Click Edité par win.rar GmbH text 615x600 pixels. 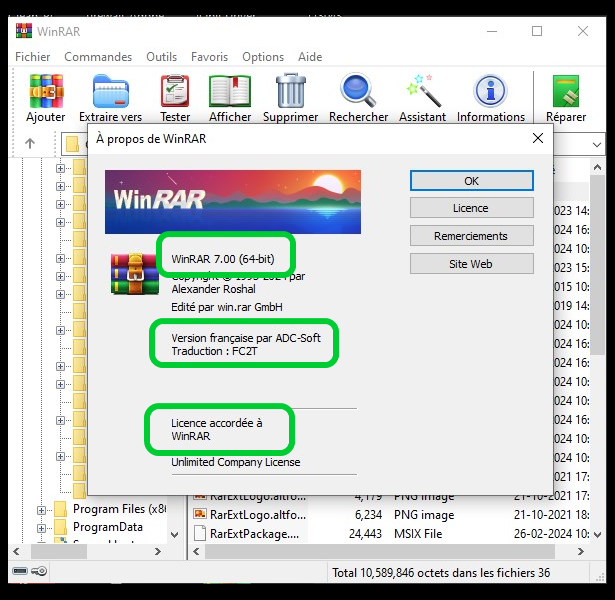(227, 307)
